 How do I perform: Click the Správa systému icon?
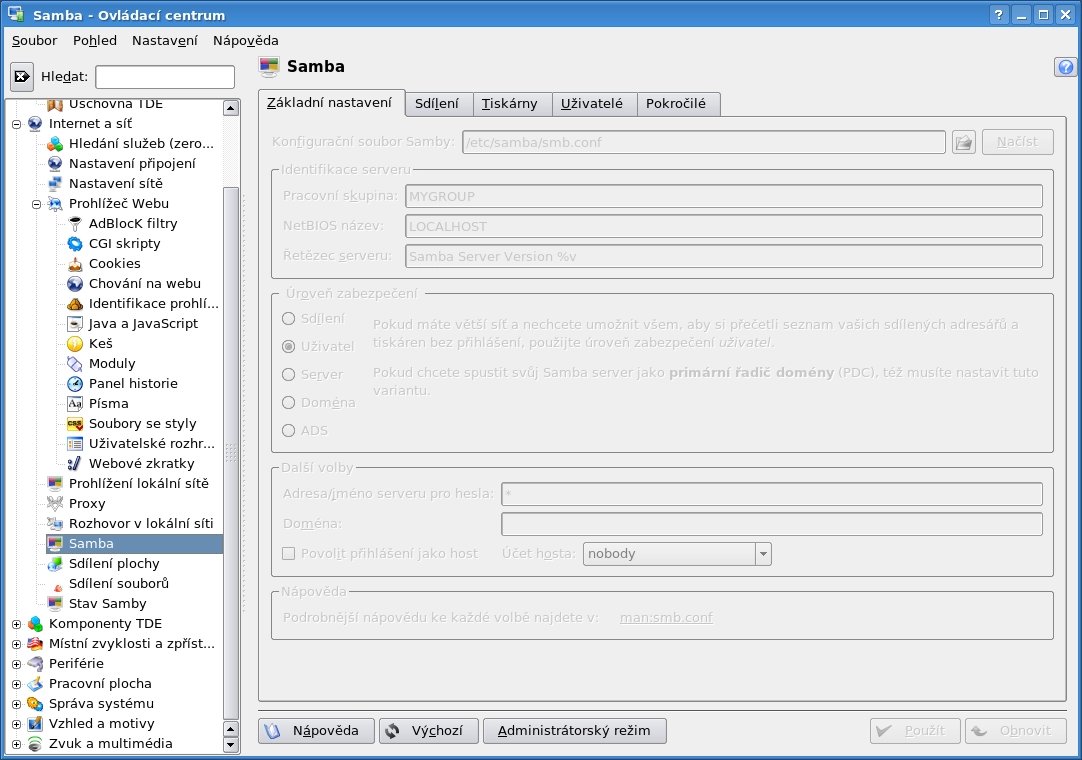[x=35, y=704]
